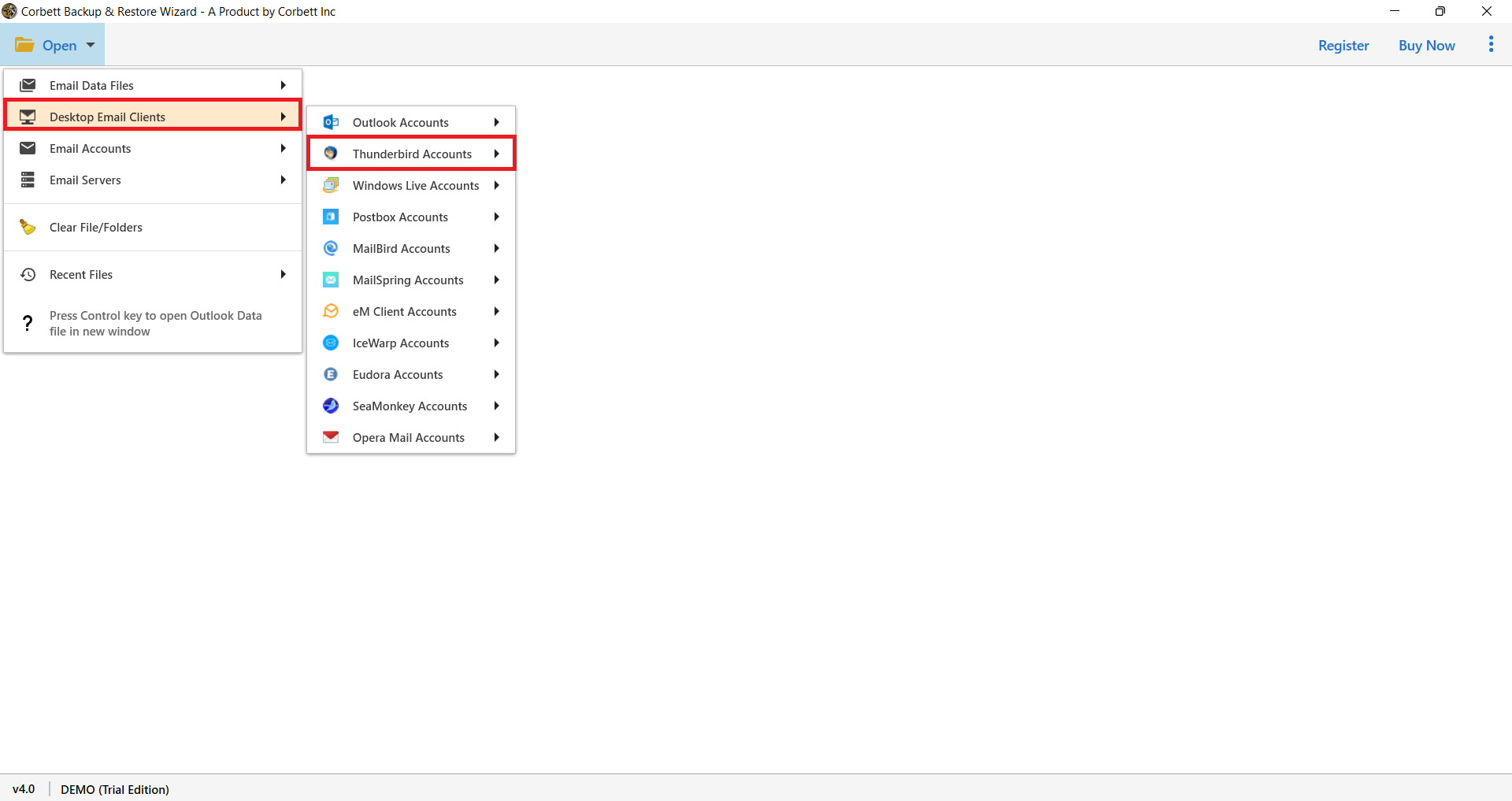
Task: Click the IceWarp Accounts icon
Action: [x=331, y=343]
